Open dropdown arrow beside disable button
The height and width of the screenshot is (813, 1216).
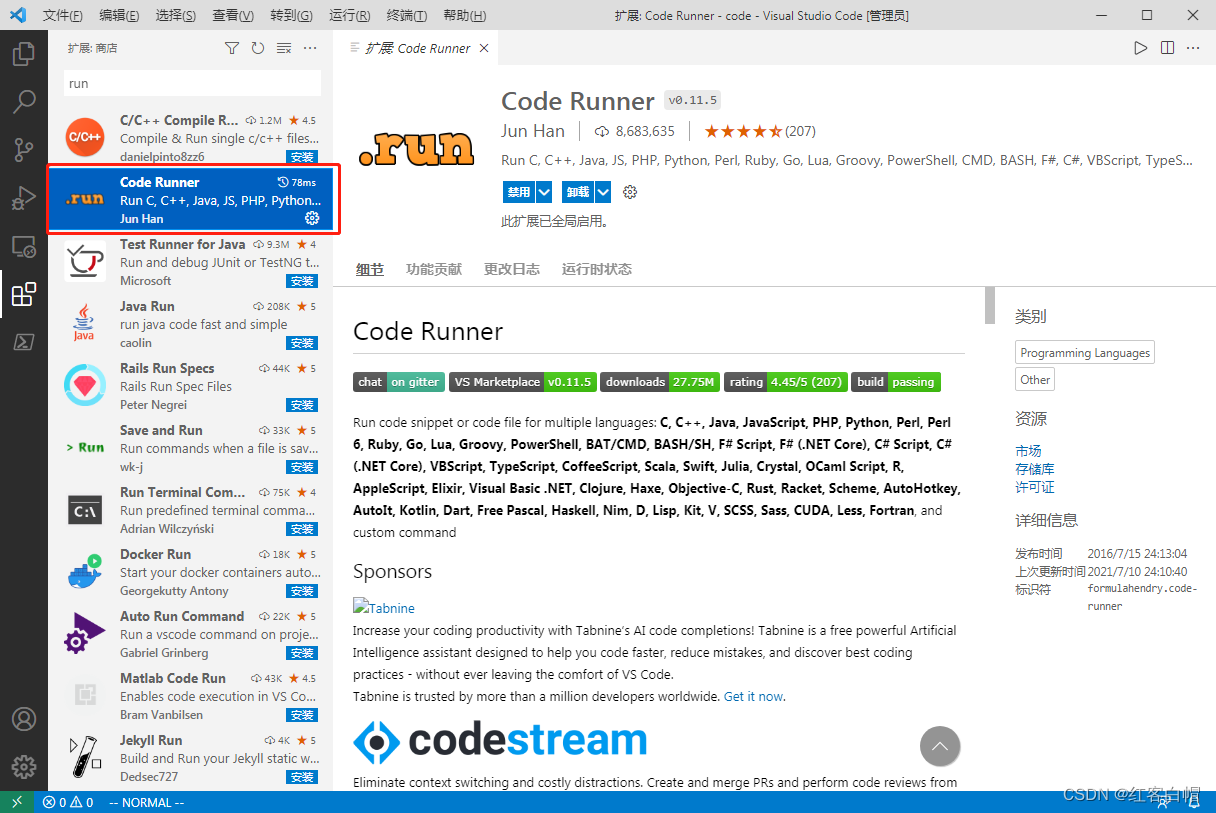tap(544, 192)
